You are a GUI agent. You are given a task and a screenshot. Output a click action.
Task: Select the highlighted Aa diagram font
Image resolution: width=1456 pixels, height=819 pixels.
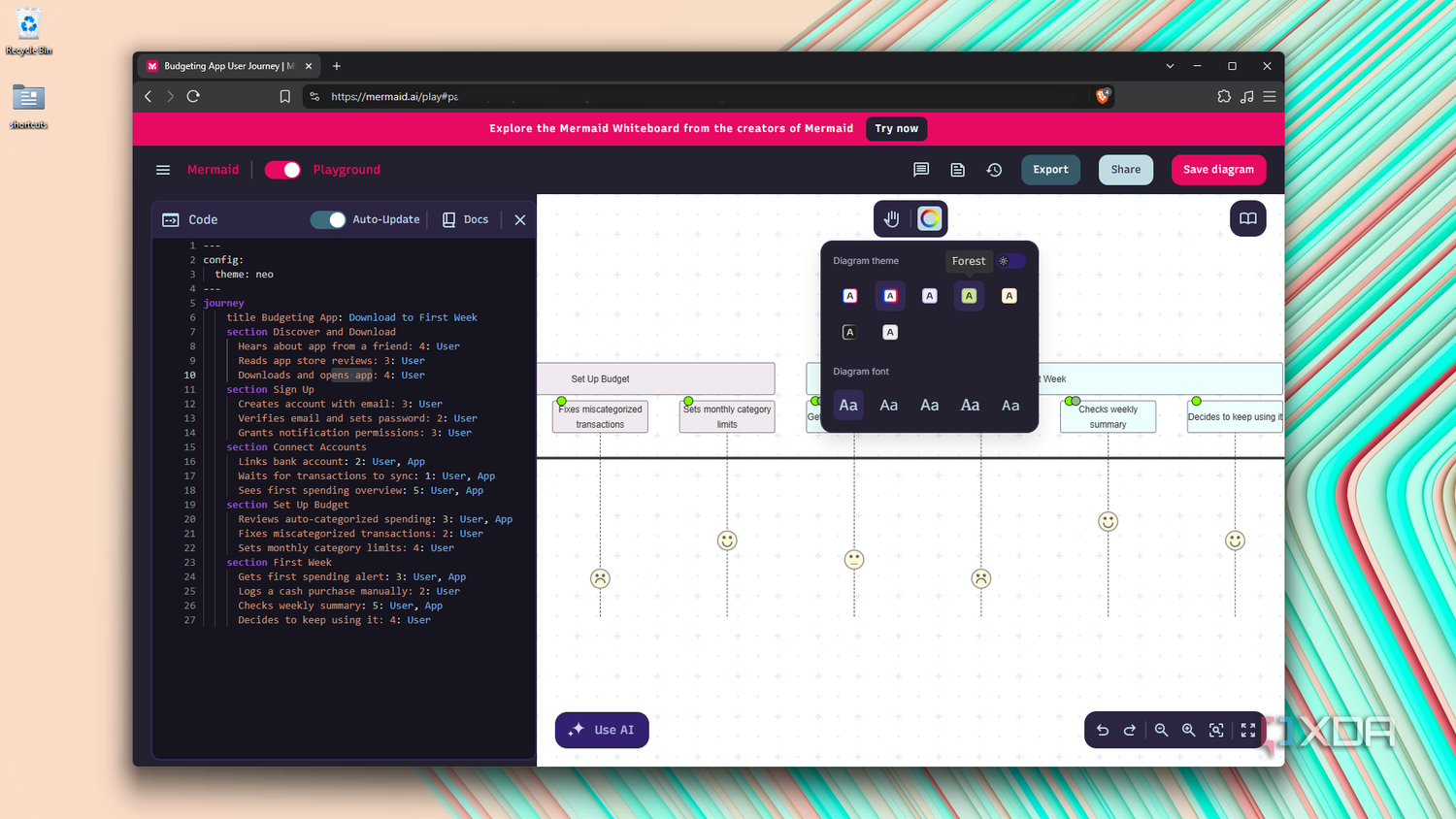848,406
